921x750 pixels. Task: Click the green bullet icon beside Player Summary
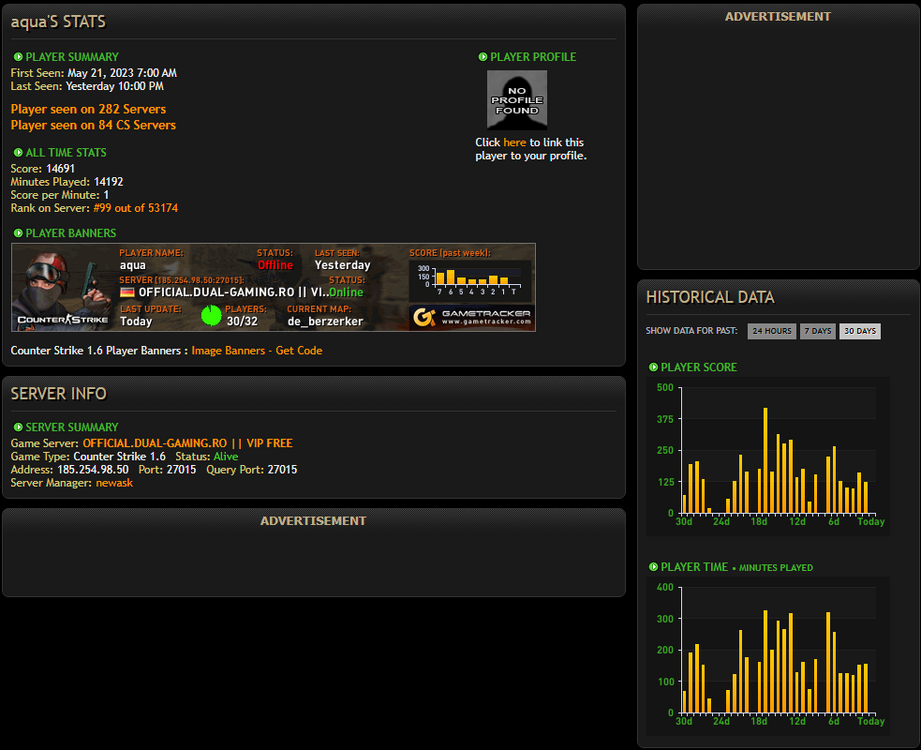[x=18, y=57]
